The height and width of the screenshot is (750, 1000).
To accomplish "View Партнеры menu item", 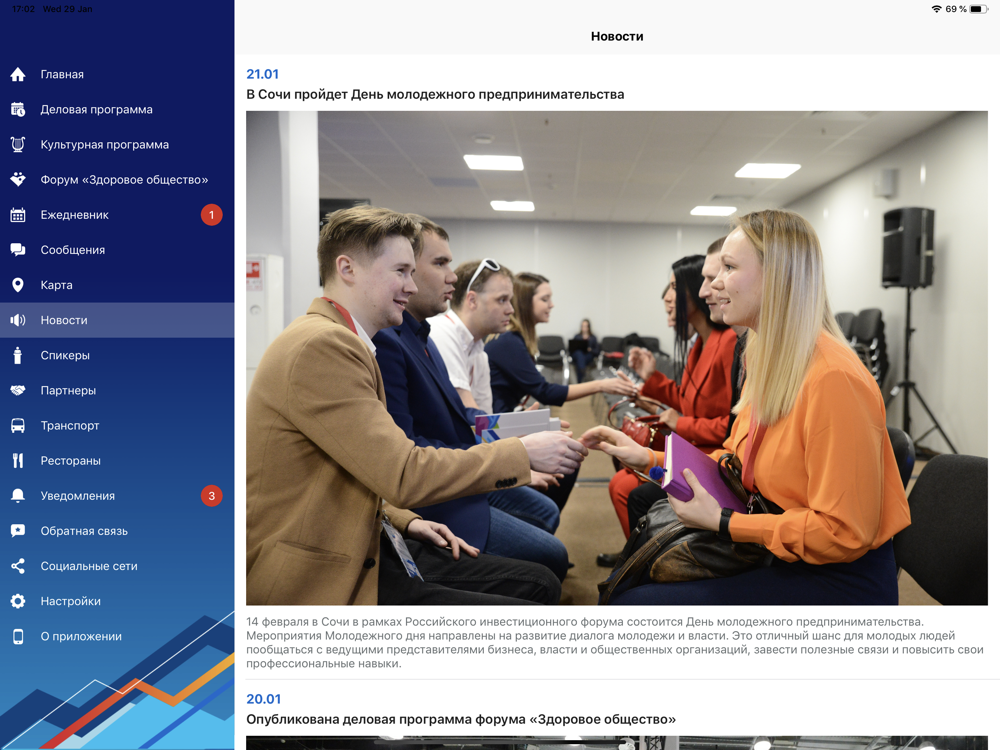I will [117, 390].
